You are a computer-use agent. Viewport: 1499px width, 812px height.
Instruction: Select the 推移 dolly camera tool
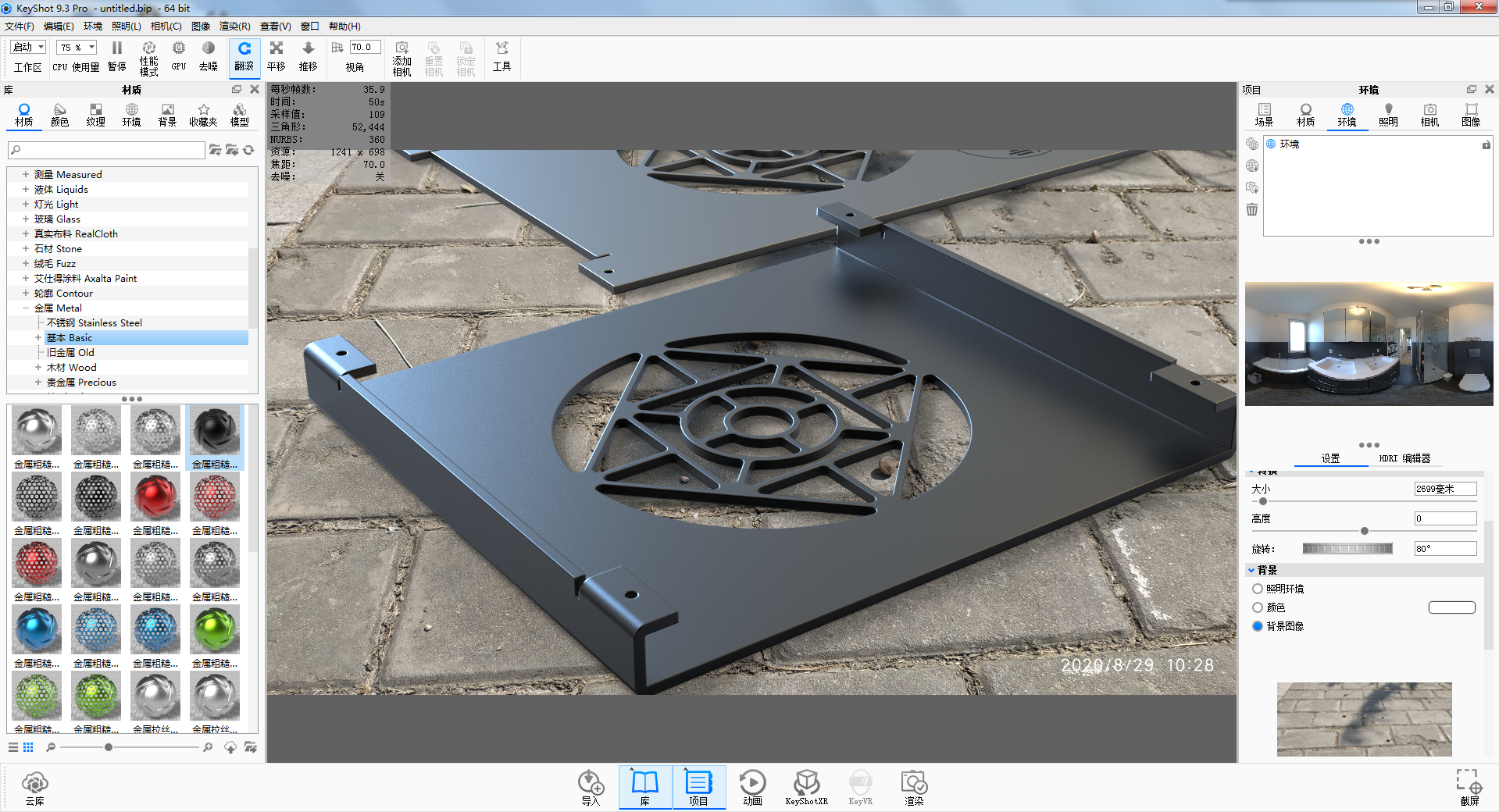point(309,56)
